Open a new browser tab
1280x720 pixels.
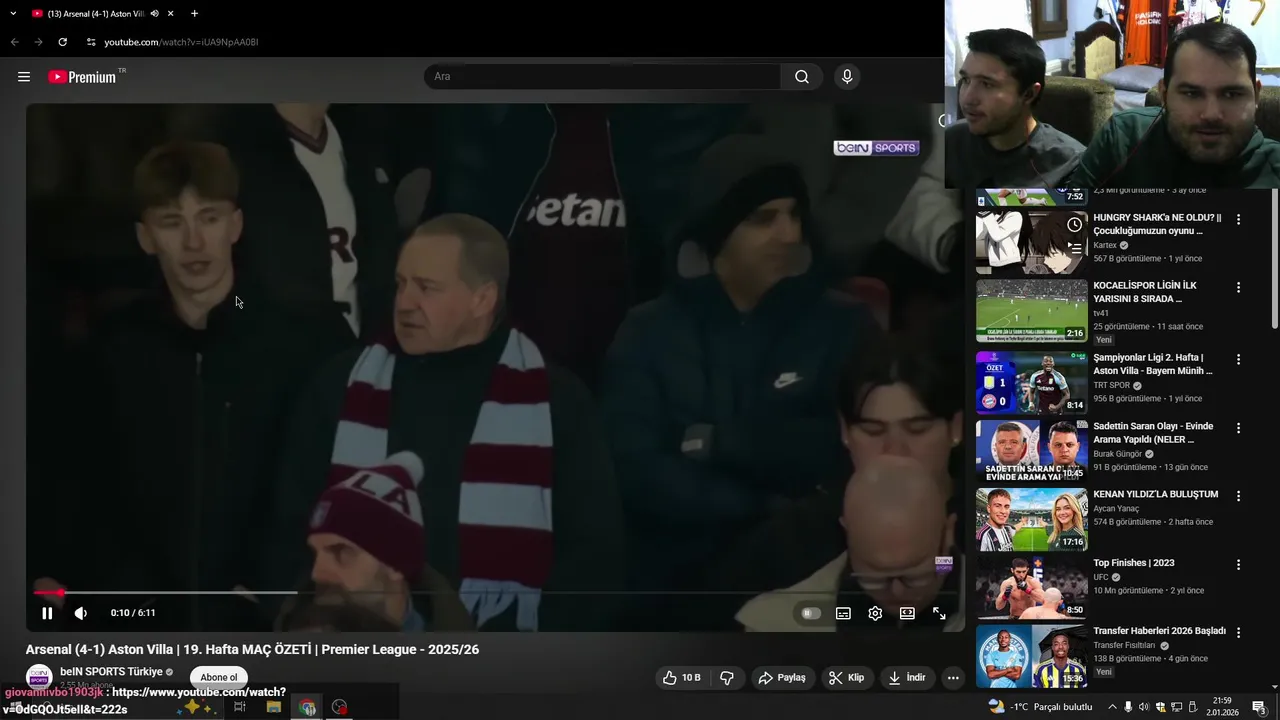coord(194,13)
